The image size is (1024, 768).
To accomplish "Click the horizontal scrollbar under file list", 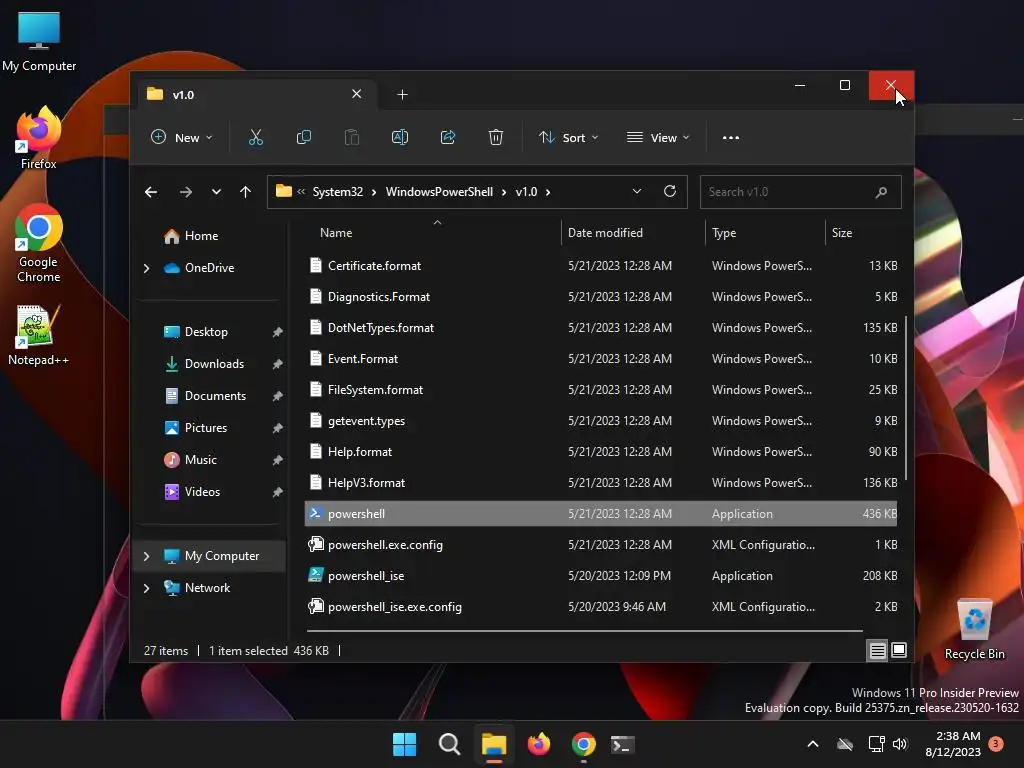I will click(x=584, y=631).
